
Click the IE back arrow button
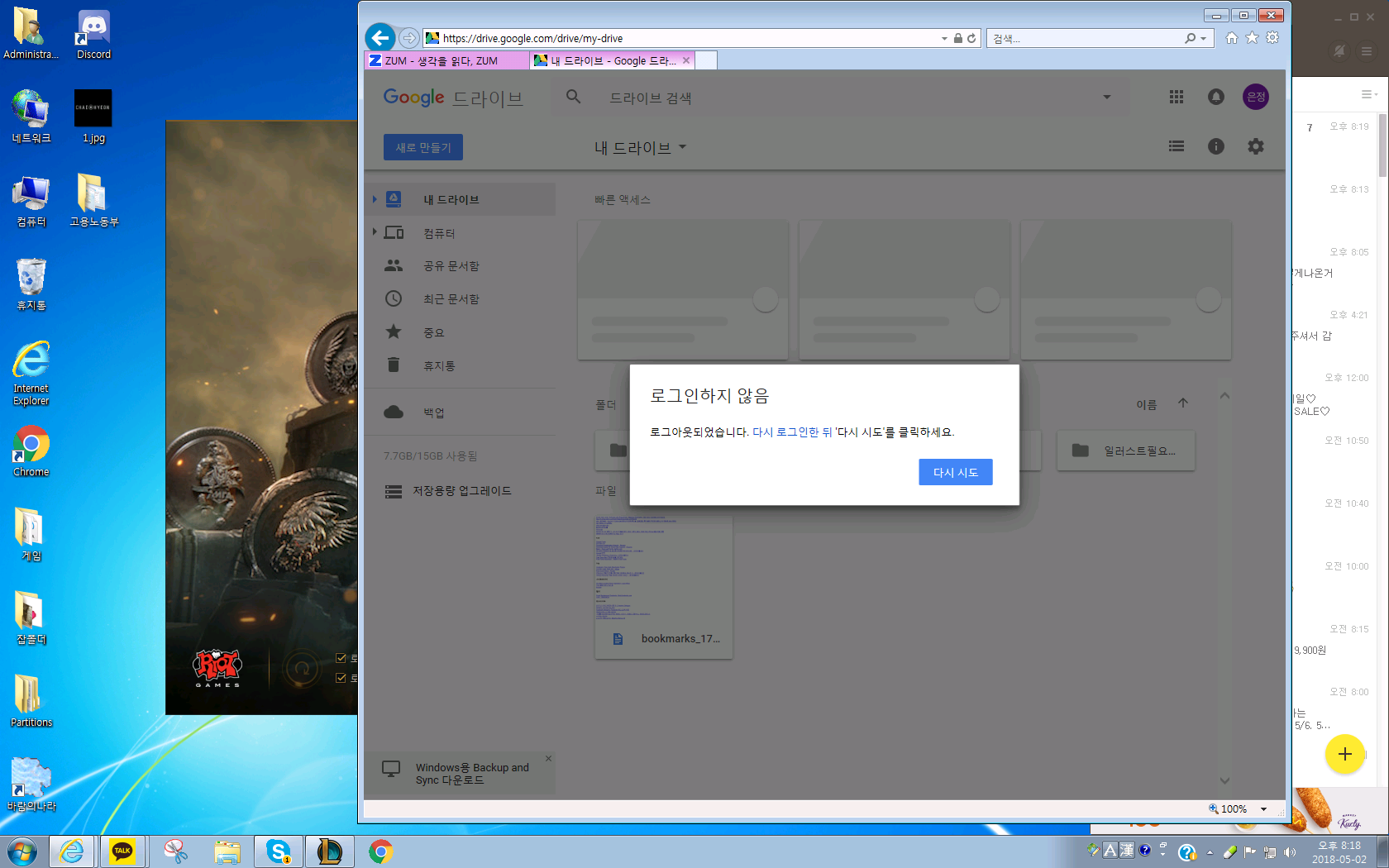point(379,37)
